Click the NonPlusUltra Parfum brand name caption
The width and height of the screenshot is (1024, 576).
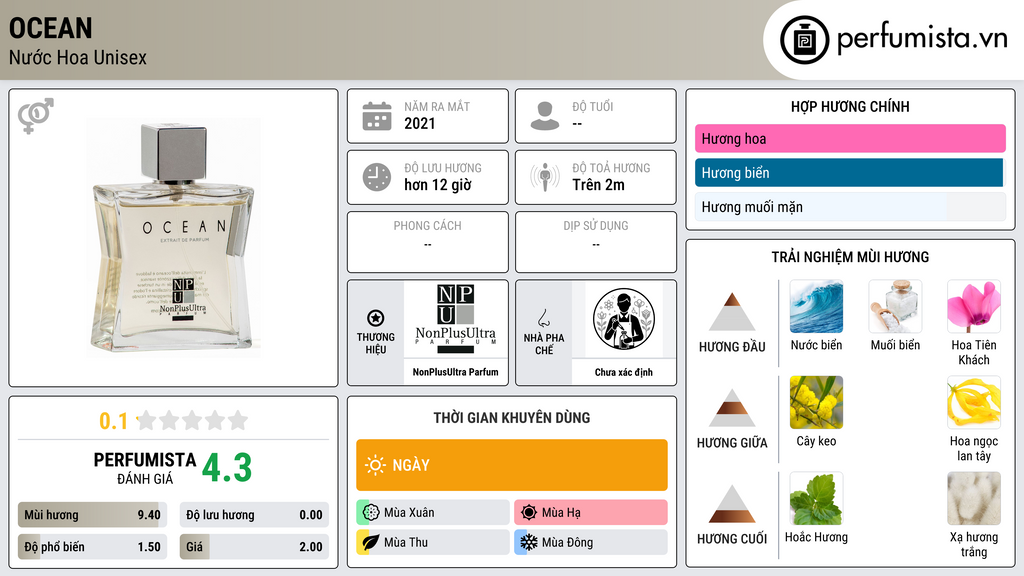tap(455, 372)
